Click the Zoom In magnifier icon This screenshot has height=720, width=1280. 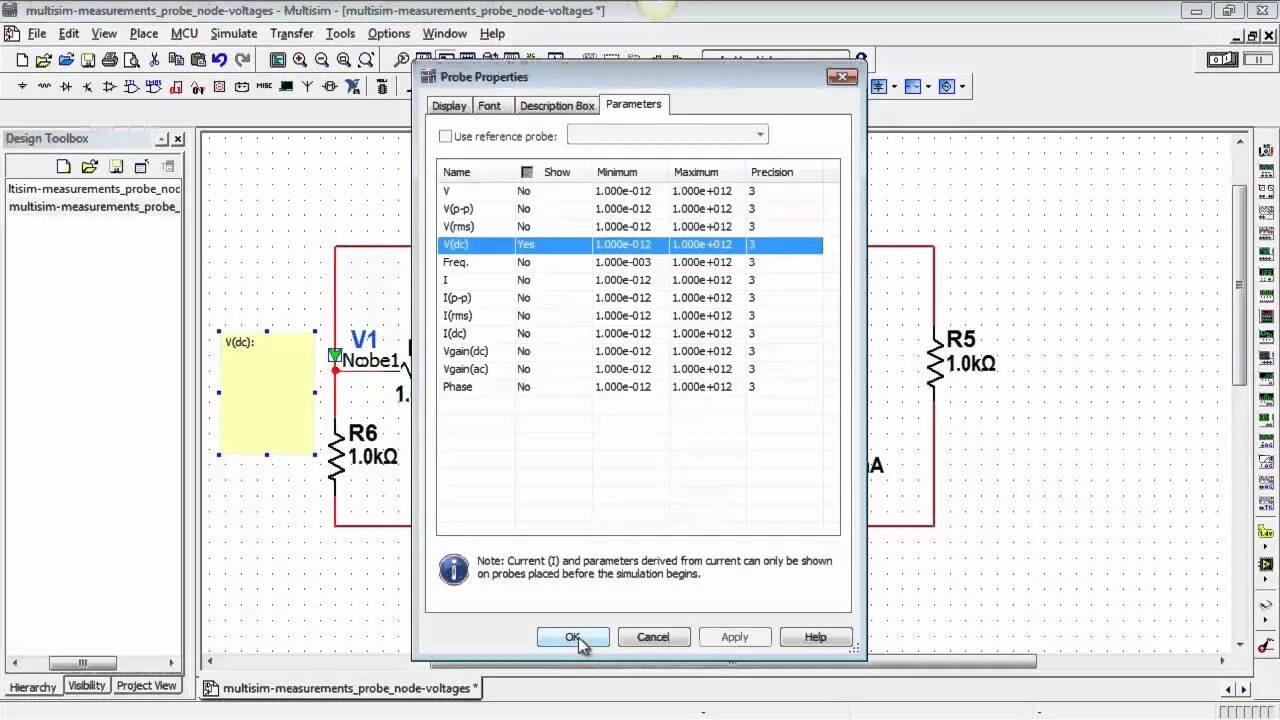click(x=300, y=60)
